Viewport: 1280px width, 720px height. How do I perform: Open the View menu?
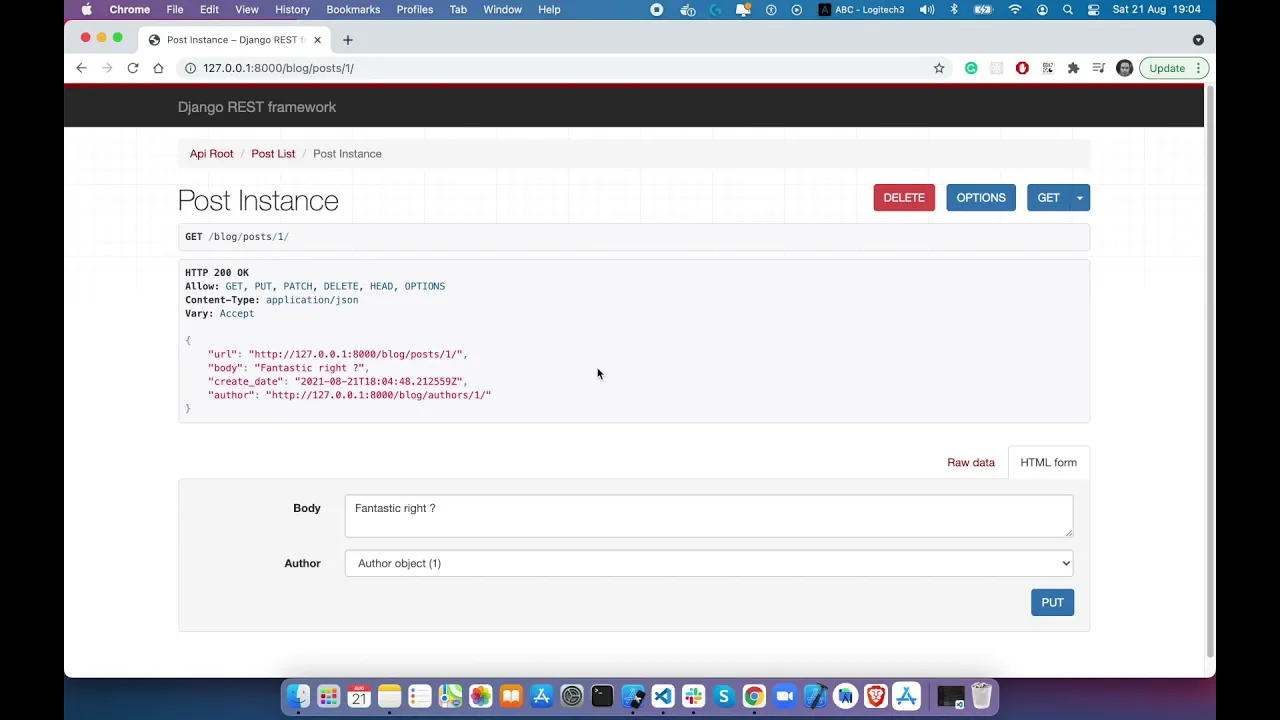point(247,9)
